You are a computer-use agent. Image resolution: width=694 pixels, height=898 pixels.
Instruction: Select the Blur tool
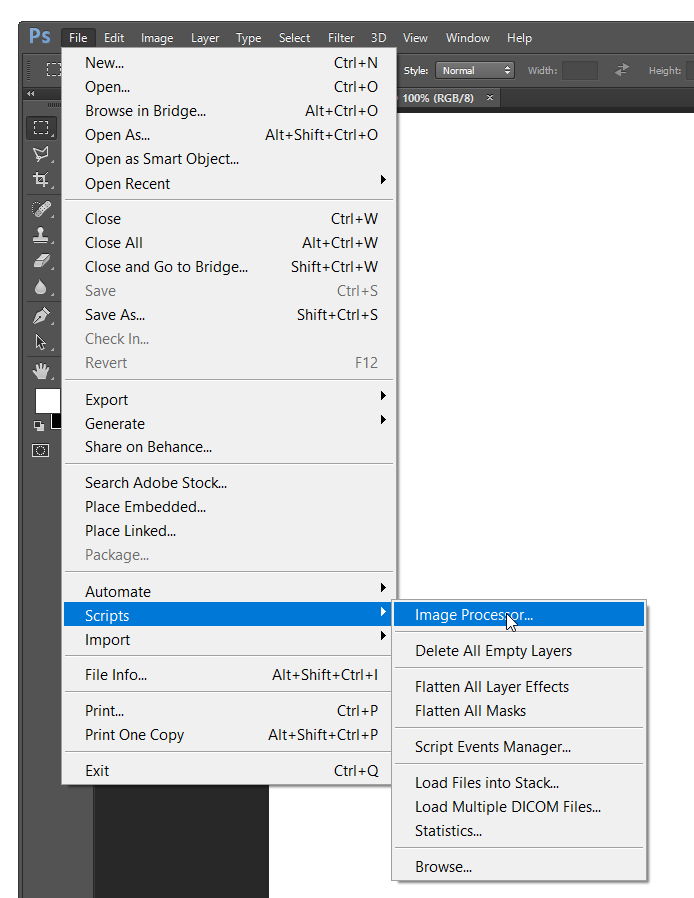41,288
